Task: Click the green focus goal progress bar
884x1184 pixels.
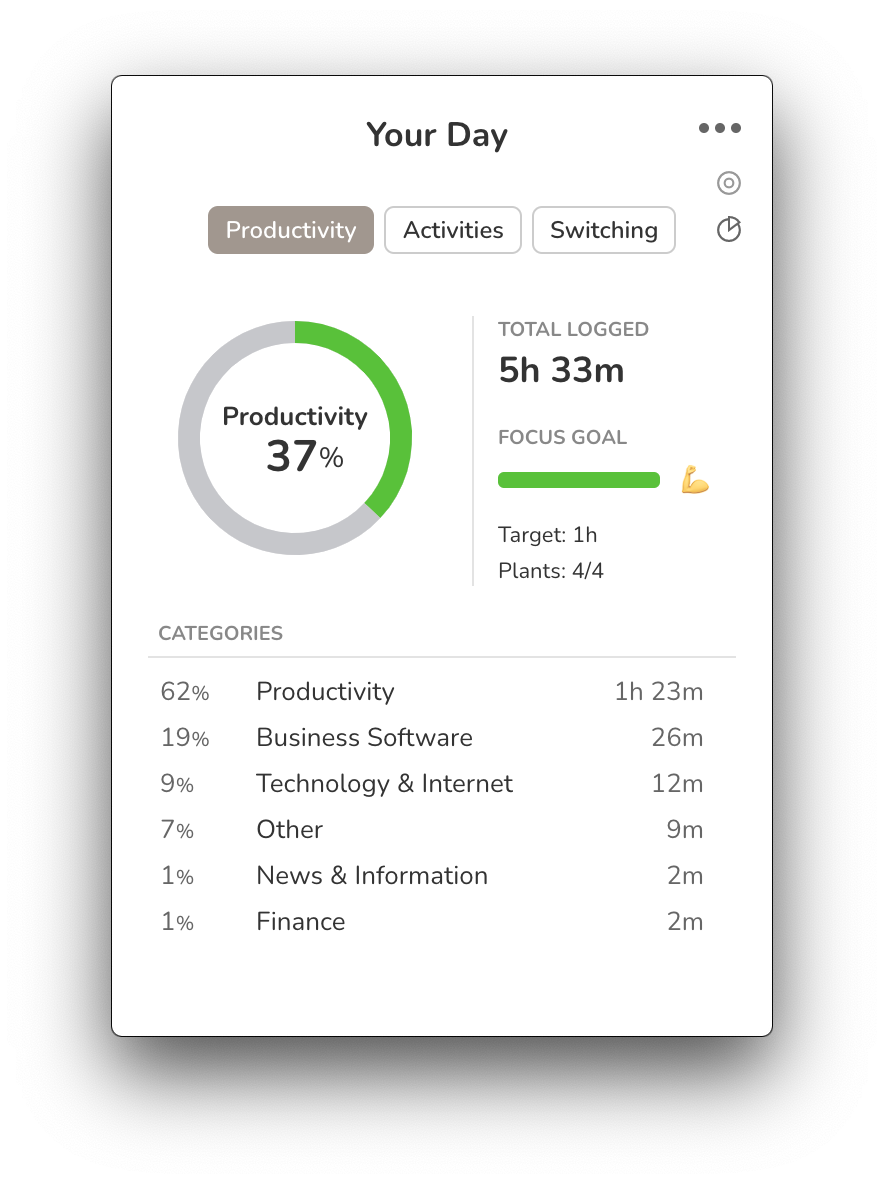Action: pos(579,480)
